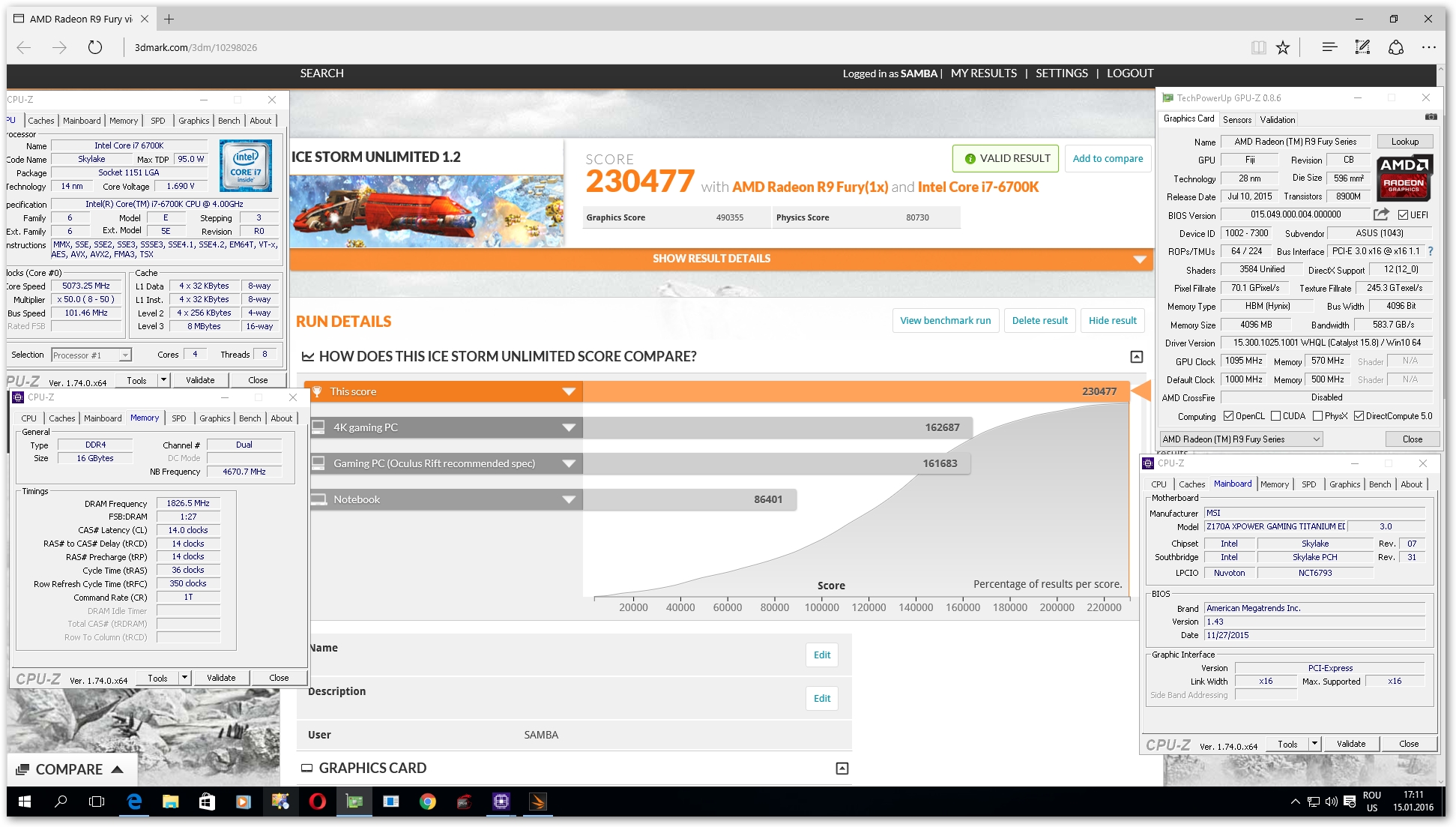Open the Settings link in header
The height and width of the screenshot is (827, 1456).
(1062, 73)
